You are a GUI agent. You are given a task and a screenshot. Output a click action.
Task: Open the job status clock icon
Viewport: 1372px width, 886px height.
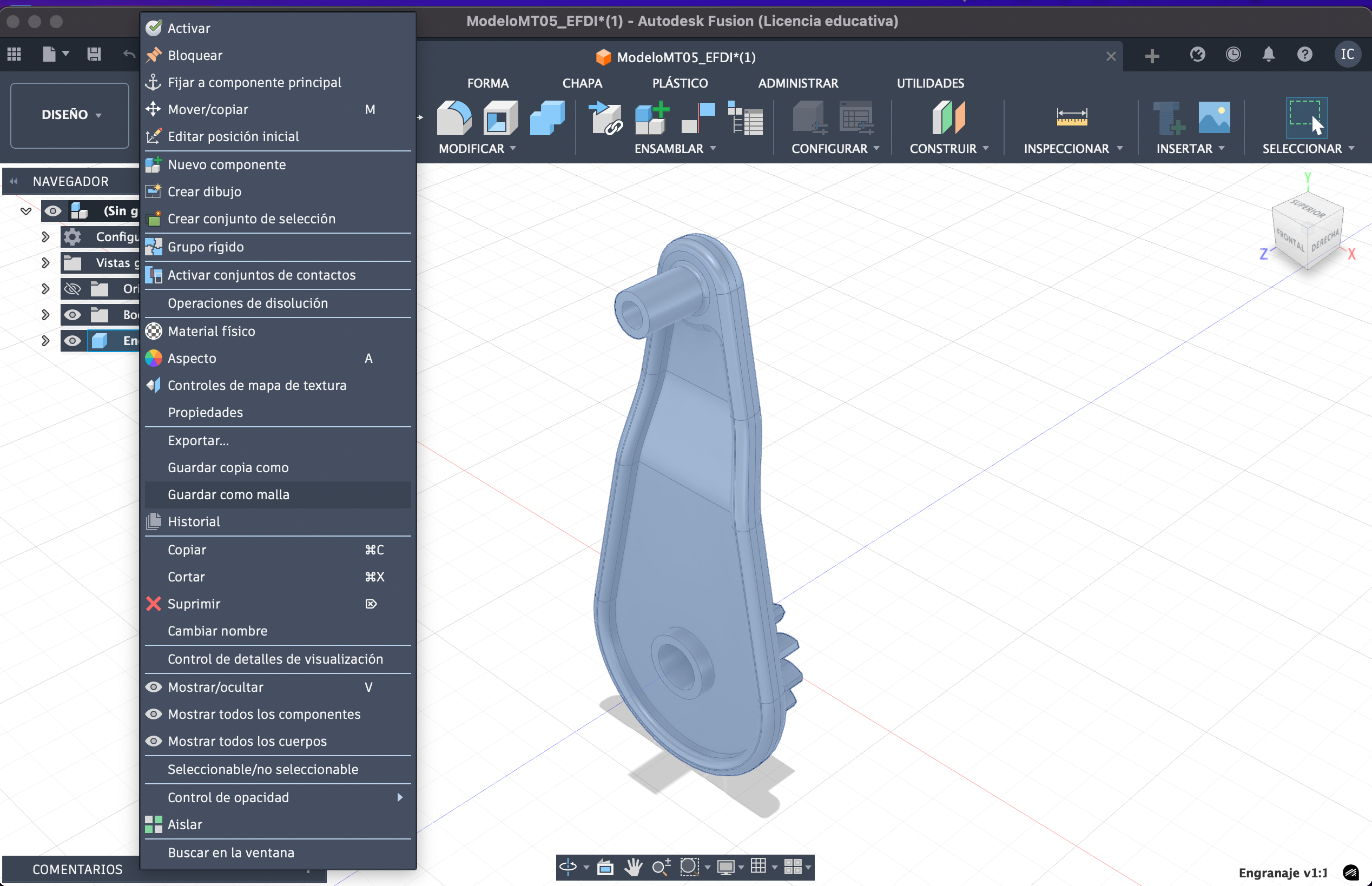click(1233, 55)
